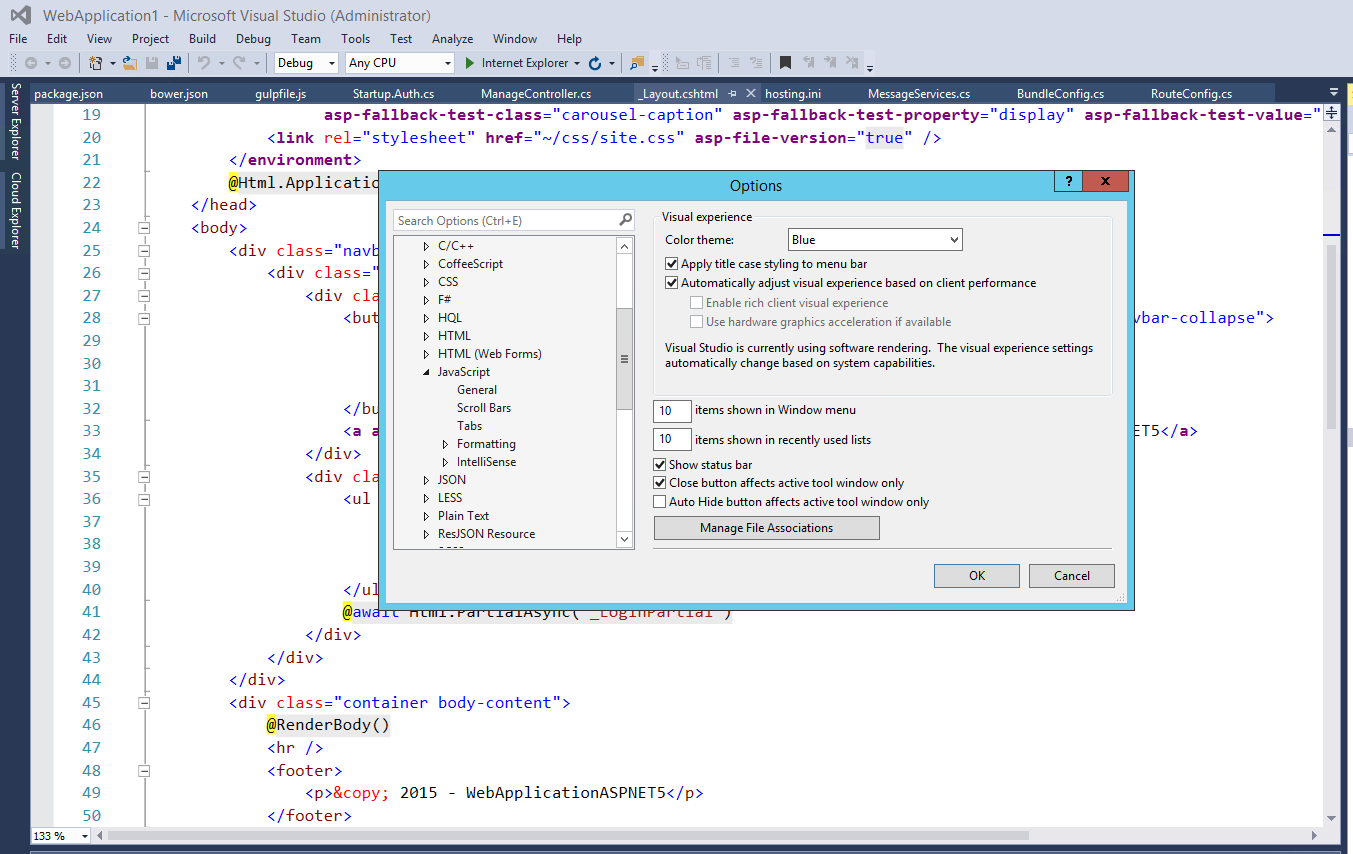Click the single-disk Save icon
Viewport: 1353px width, 854px height.
pyautogui.click(x=152, y=63)
